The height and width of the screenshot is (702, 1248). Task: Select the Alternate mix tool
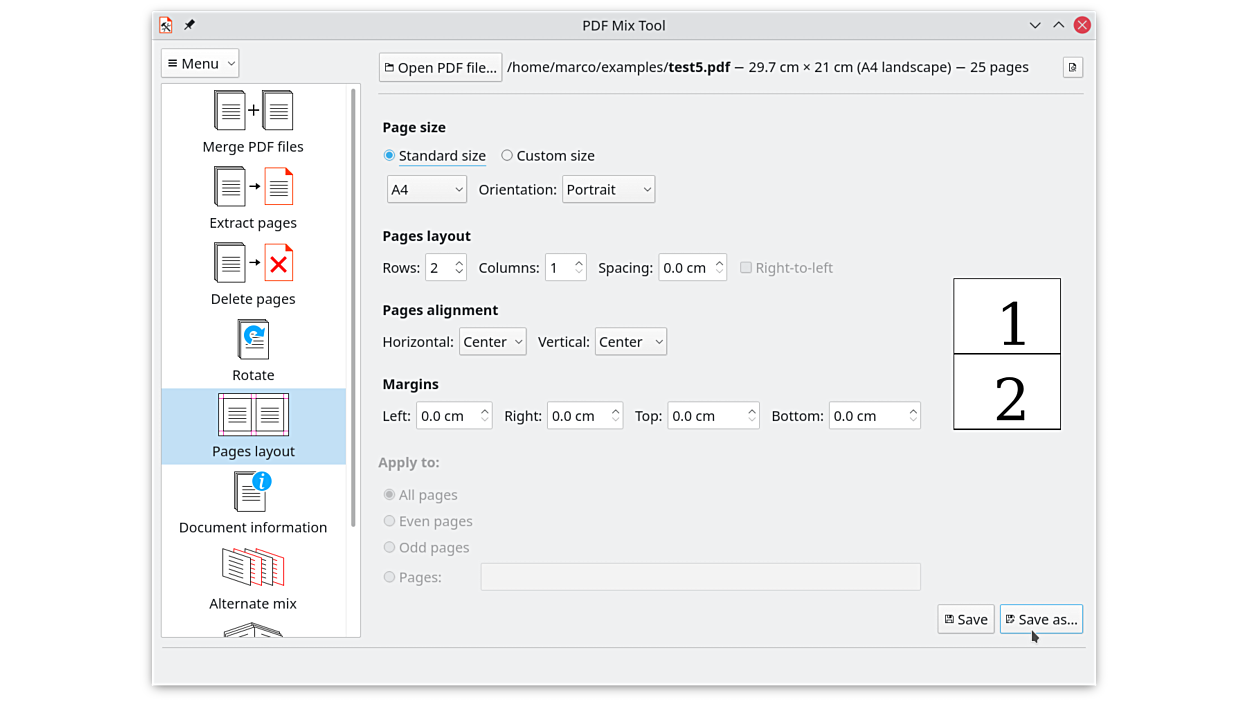pyautogui.click(x=253, y=570)
